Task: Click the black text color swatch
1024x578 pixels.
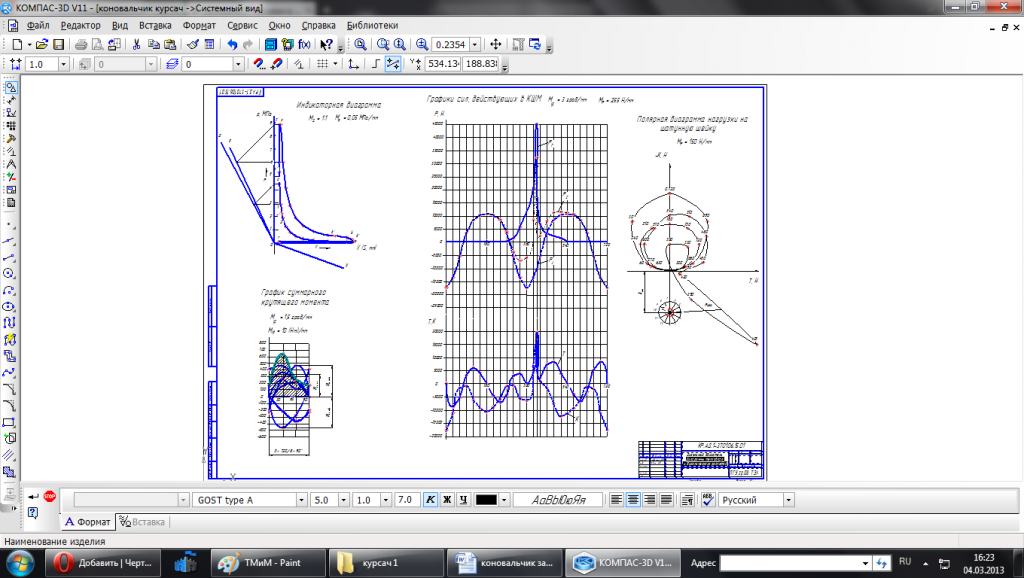Action: click(486, 500)
